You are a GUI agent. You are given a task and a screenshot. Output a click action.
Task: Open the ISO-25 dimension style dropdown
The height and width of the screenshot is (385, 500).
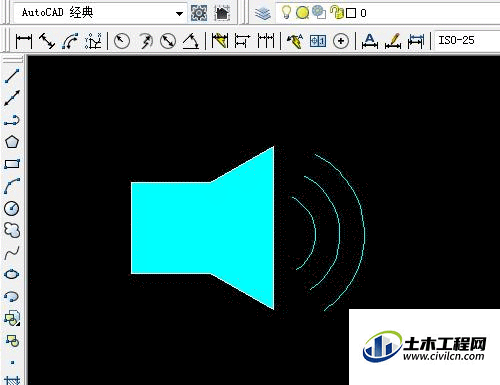point(467,41)
